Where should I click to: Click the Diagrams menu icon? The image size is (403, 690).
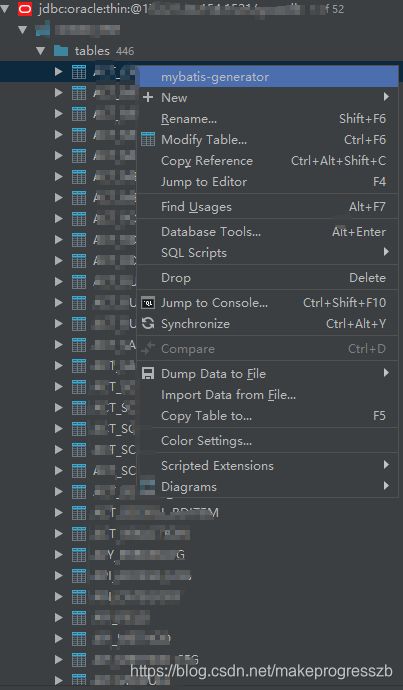[x=148, y=487]
